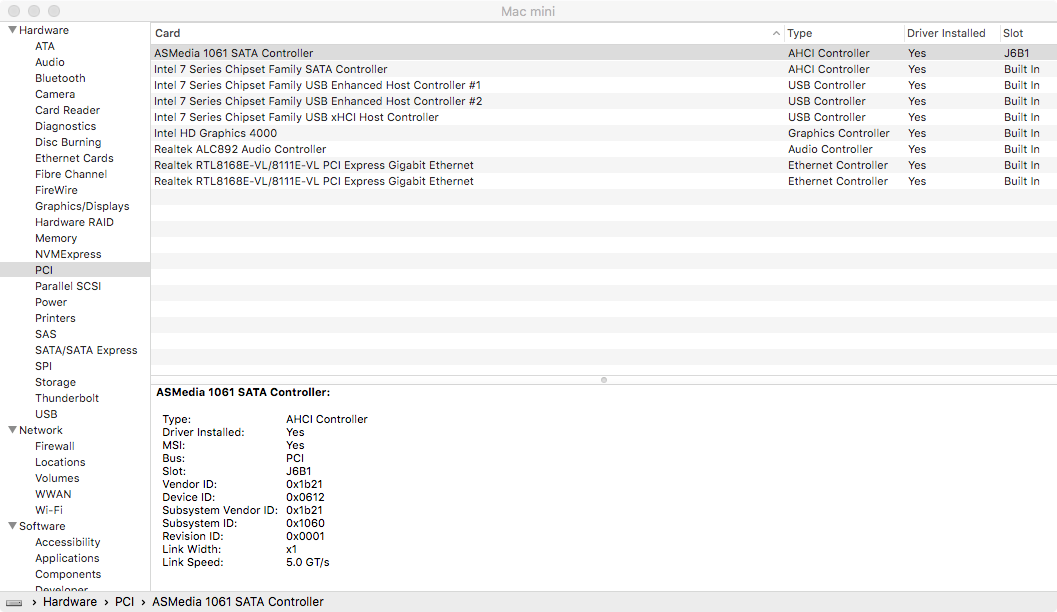Image resolution: width=1057 pixels, height=612 pixels.
Task: Open Printers sidebar entry
Action: click(55, 318)
